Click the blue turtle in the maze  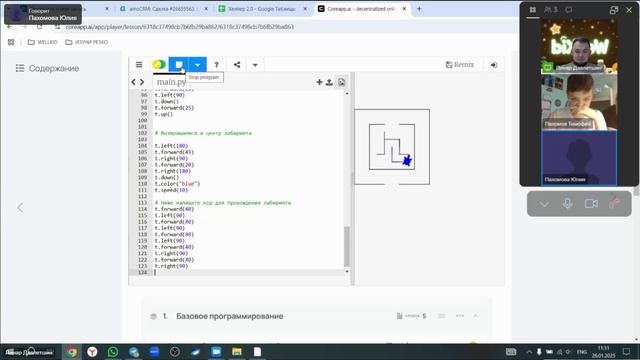(x=407, y=160)
